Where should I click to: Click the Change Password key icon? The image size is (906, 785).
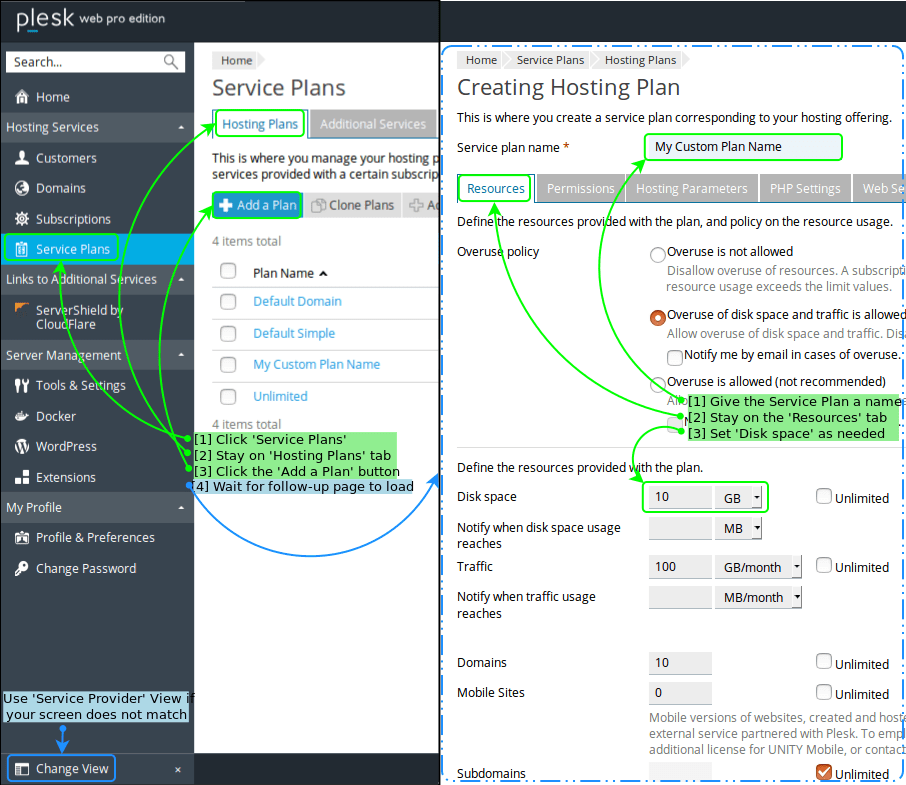[22, 568]
